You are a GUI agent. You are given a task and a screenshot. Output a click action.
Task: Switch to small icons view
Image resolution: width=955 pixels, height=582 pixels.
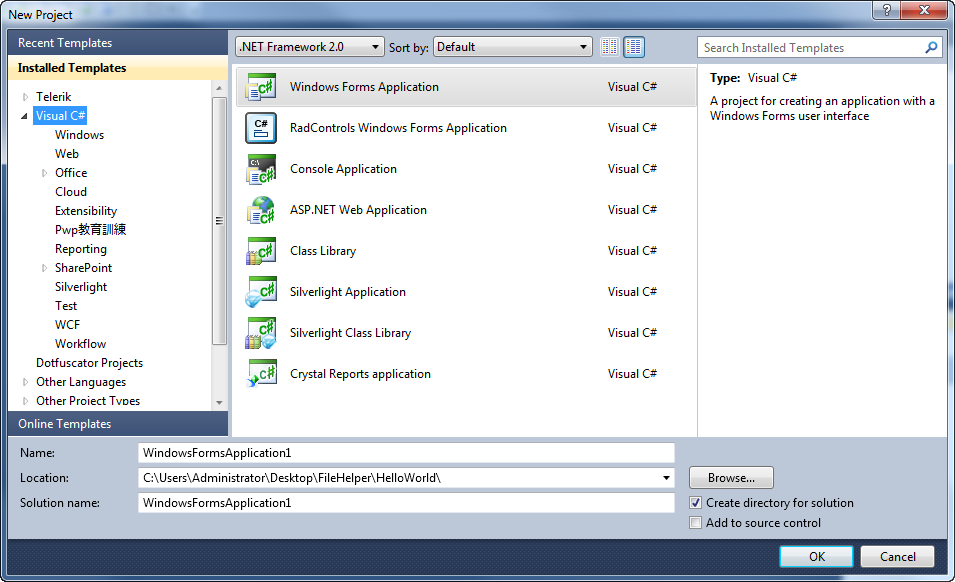tap(609, 47)
